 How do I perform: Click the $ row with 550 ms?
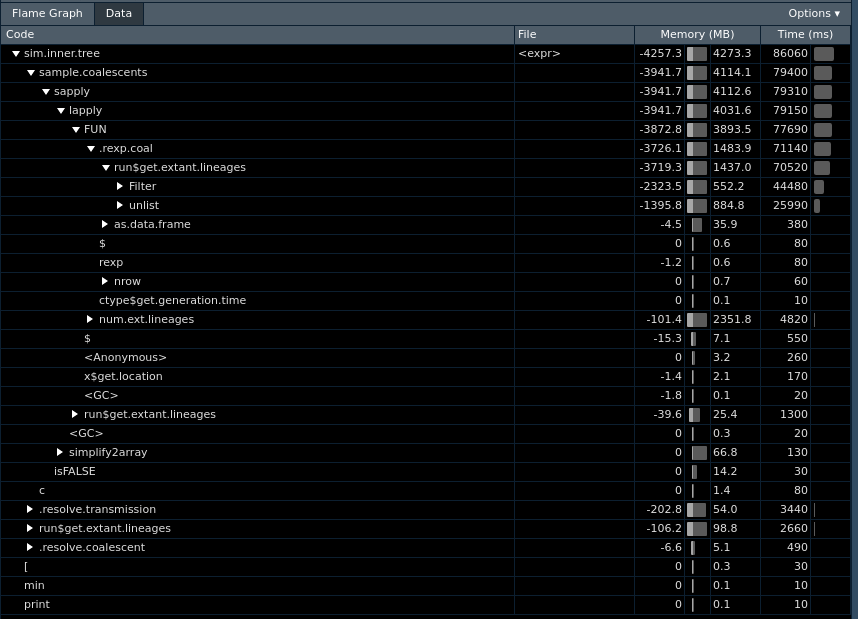pyautogui.click(x=426, y=338)
